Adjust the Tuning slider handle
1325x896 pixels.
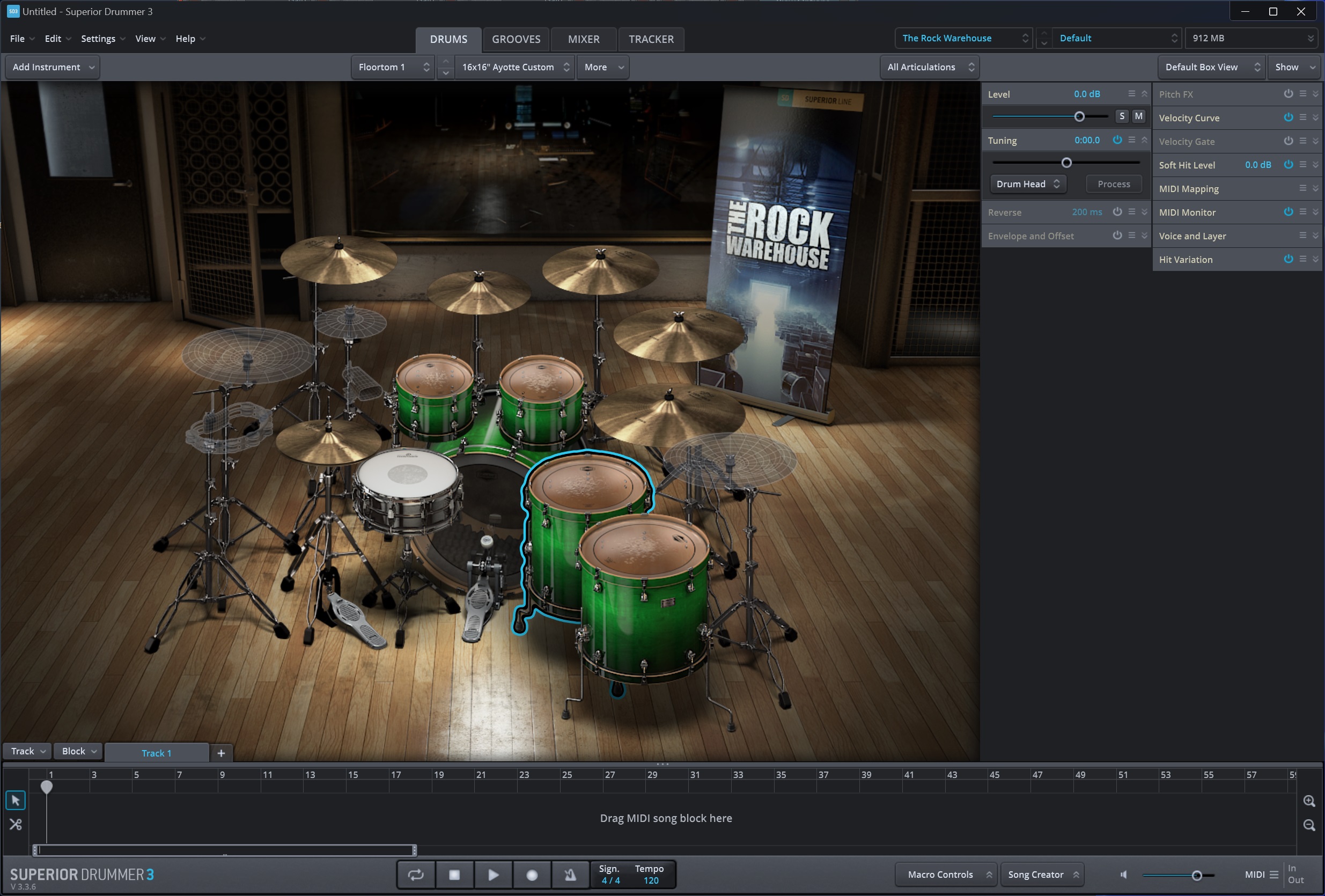pos(1066,163)
